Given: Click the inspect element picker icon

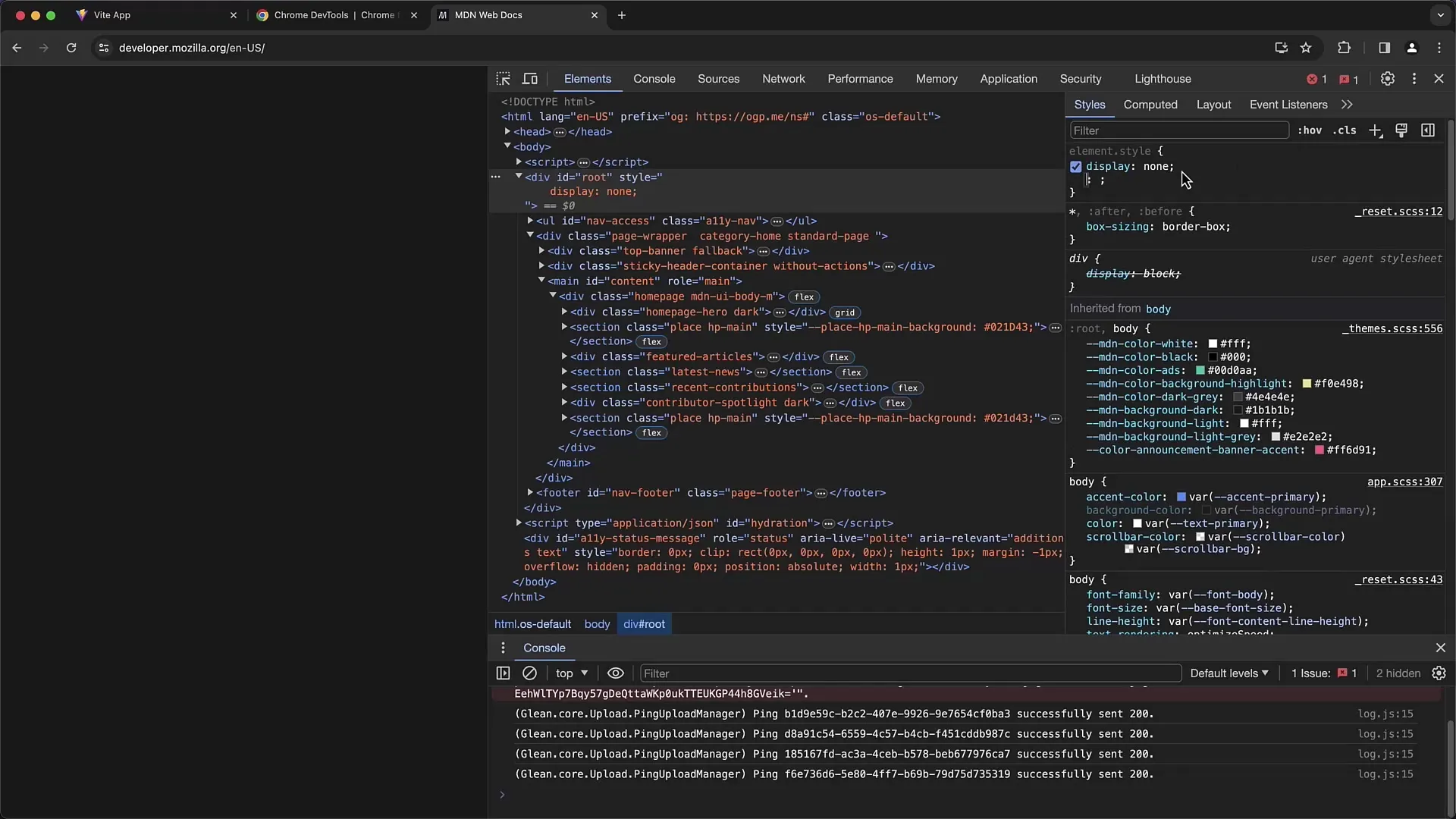Looking at the screenshot, I should coord(503,78).
